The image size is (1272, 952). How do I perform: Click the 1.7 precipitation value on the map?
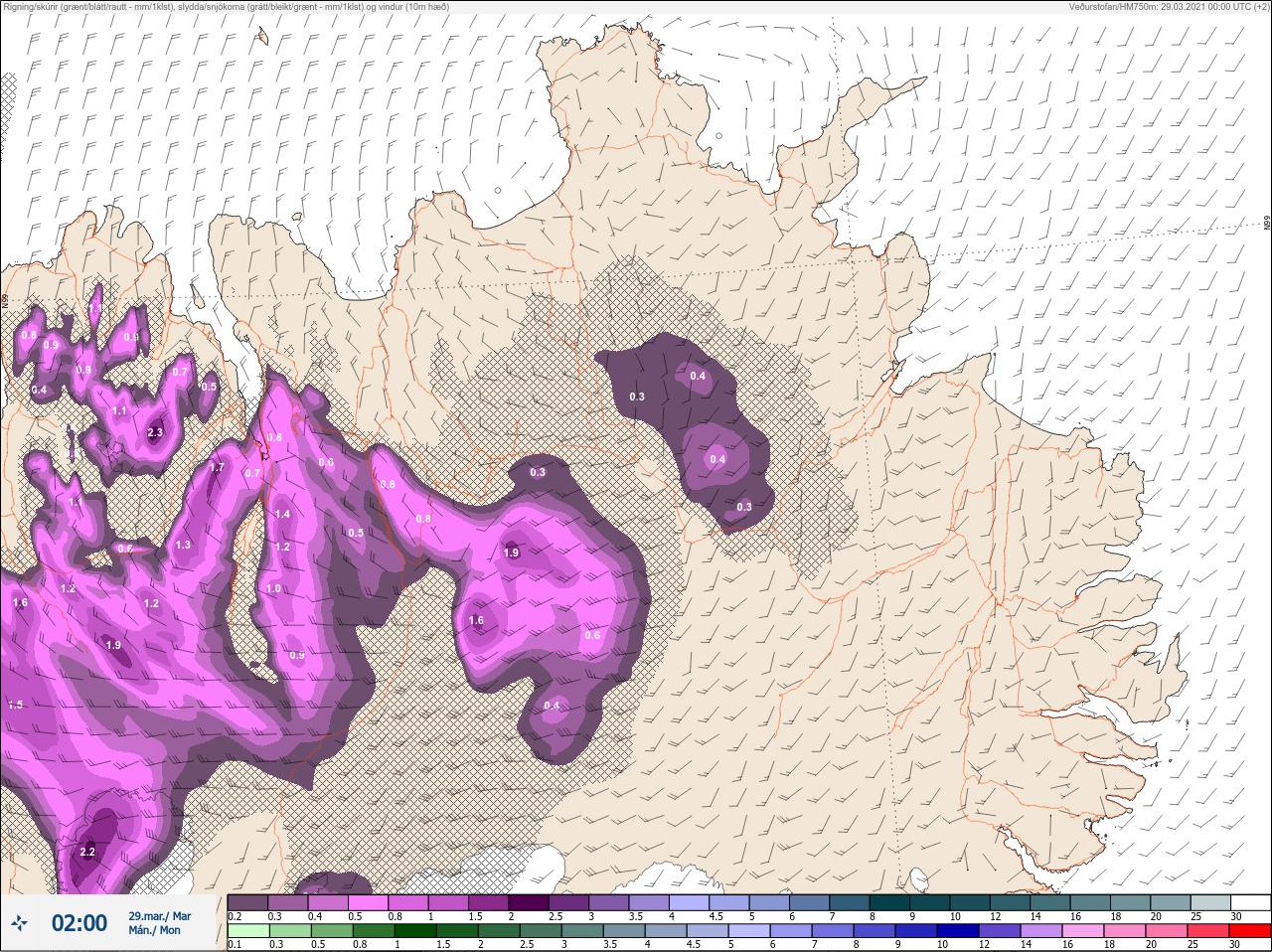pyautogui.click(x=217, y=468)
